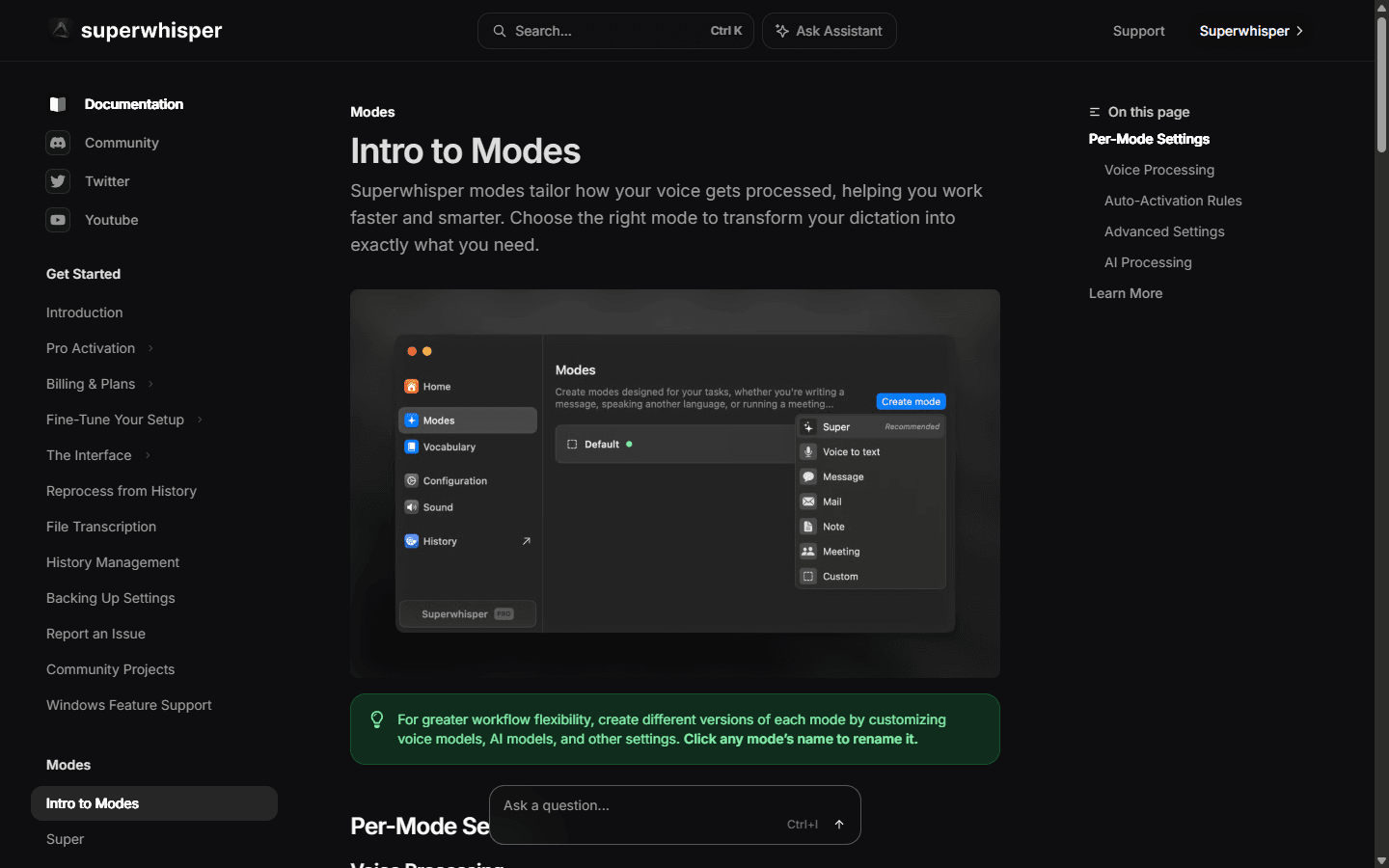Image resolution: width=1389 pixels, height=868 pixels.
Task: Jump to AI Processing section
Action: (x=1148, y=262)
